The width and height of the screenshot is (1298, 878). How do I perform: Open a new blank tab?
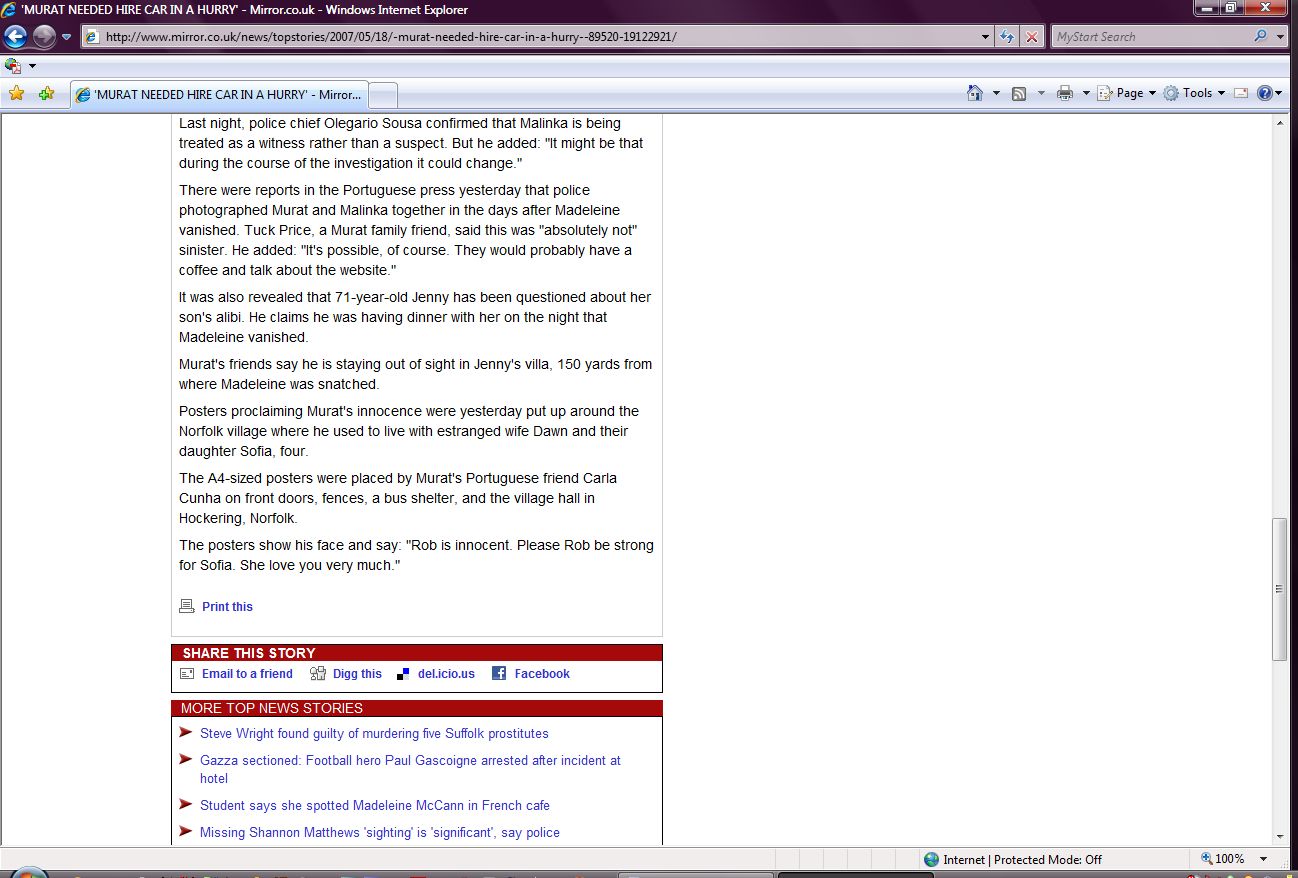384,95
